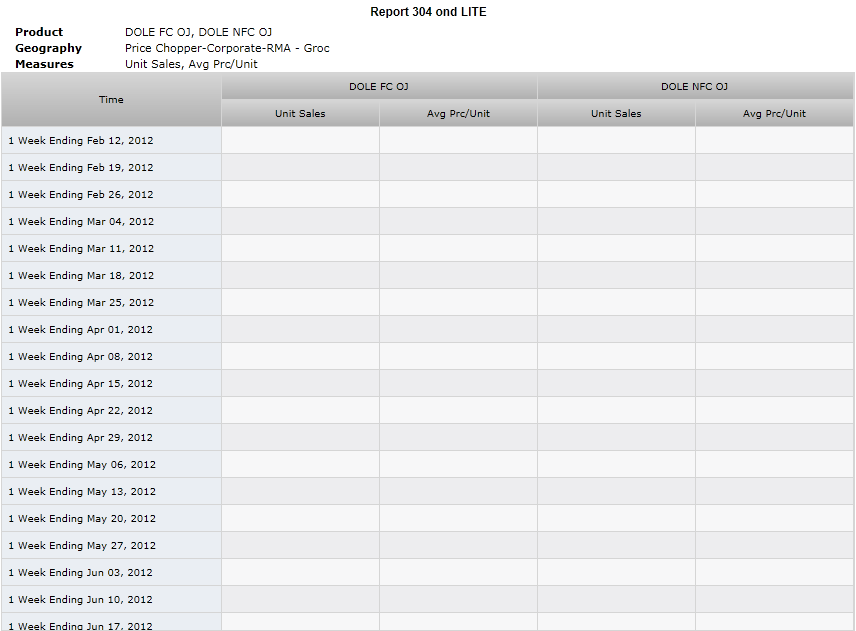This screenshot has width=856, height=631.
Task: Select the 'Measures' label
Action: [44, 64]
